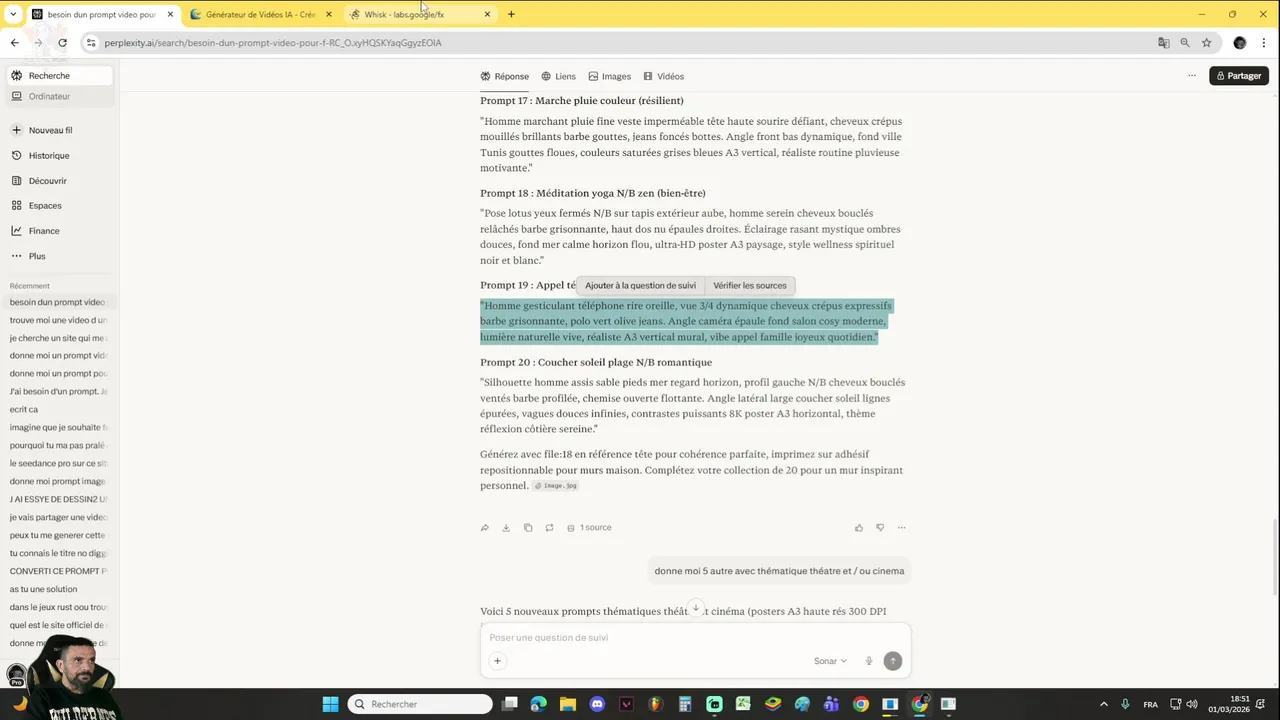Bookmark this page with the star icon
1280x720 pixels.
[x=1207, y=43]
